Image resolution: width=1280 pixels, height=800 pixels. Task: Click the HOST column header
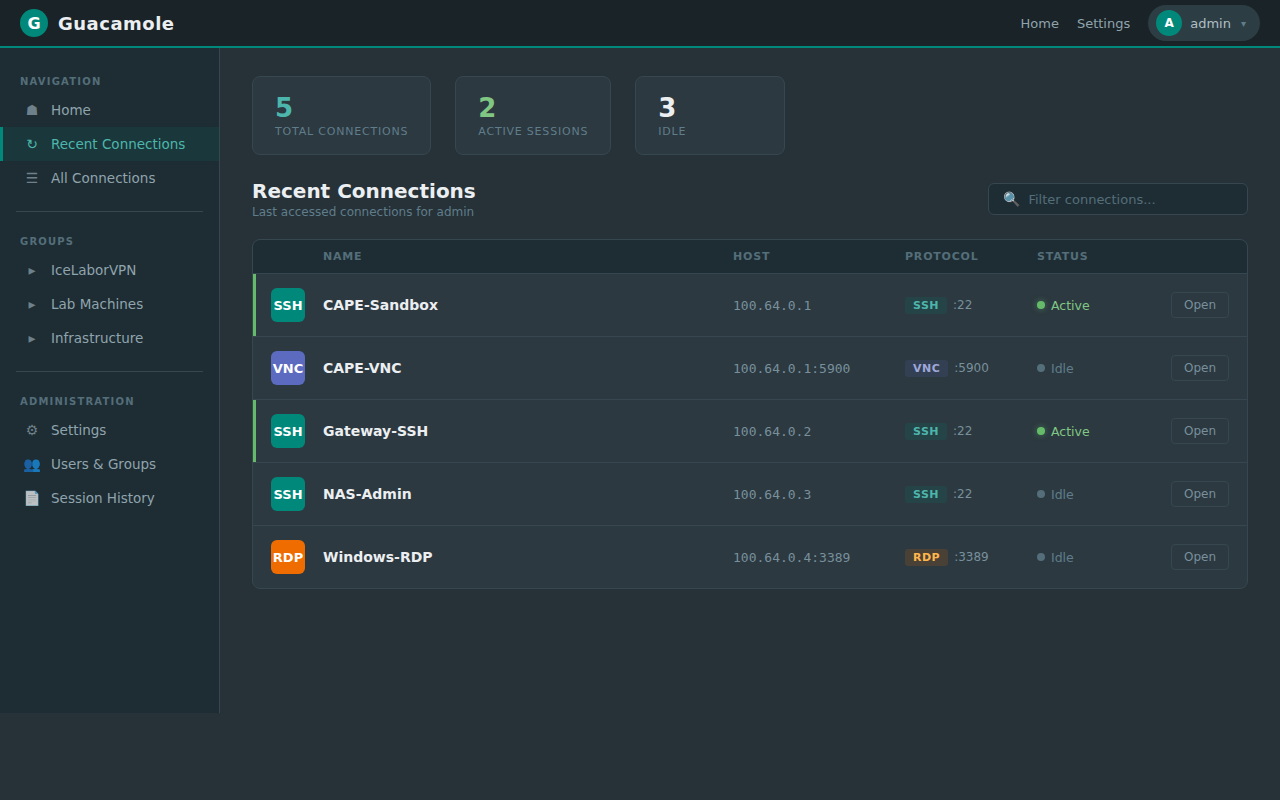tap(751, 256)
